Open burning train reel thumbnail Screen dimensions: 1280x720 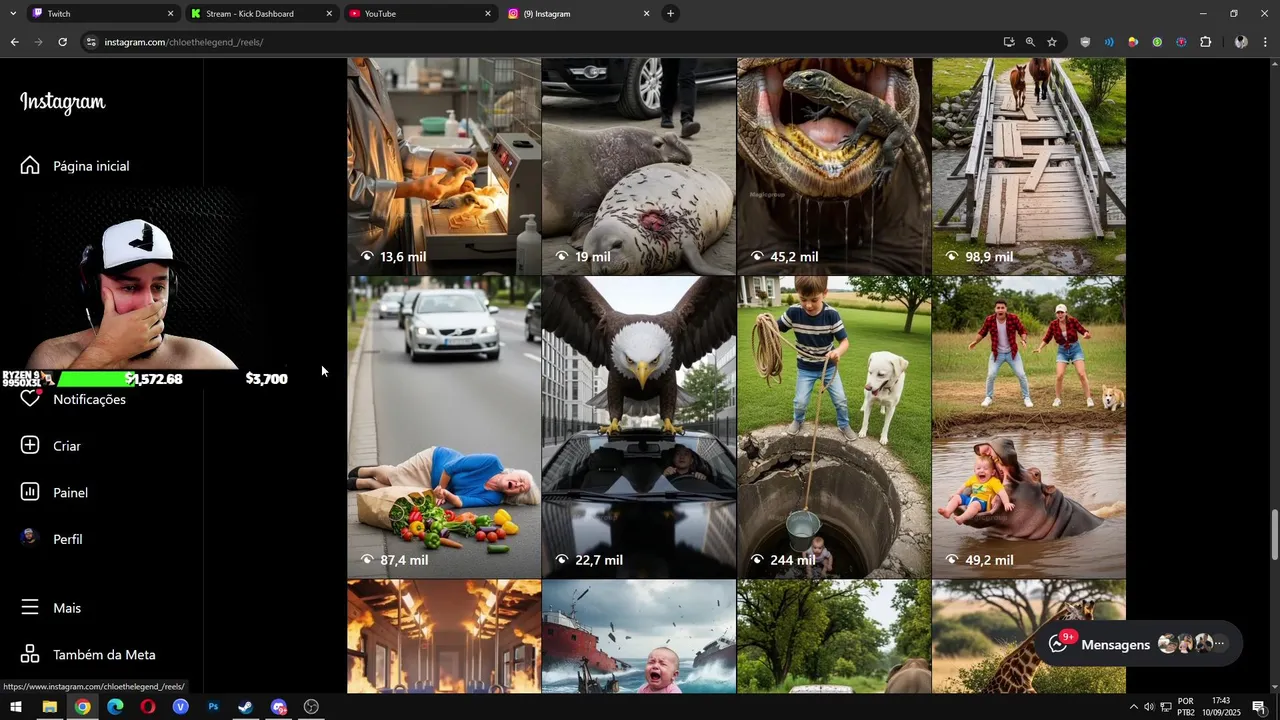pyautogui.click(x=444, y=637)
